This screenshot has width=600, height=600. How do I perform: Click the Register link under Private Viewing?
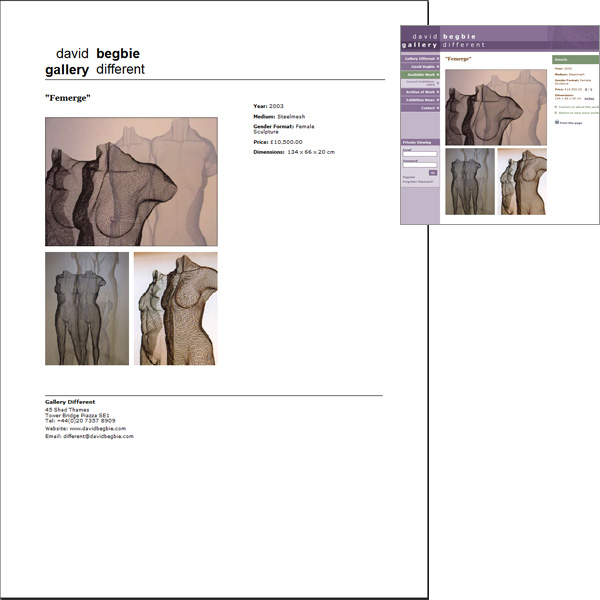(x=409, y=177)
